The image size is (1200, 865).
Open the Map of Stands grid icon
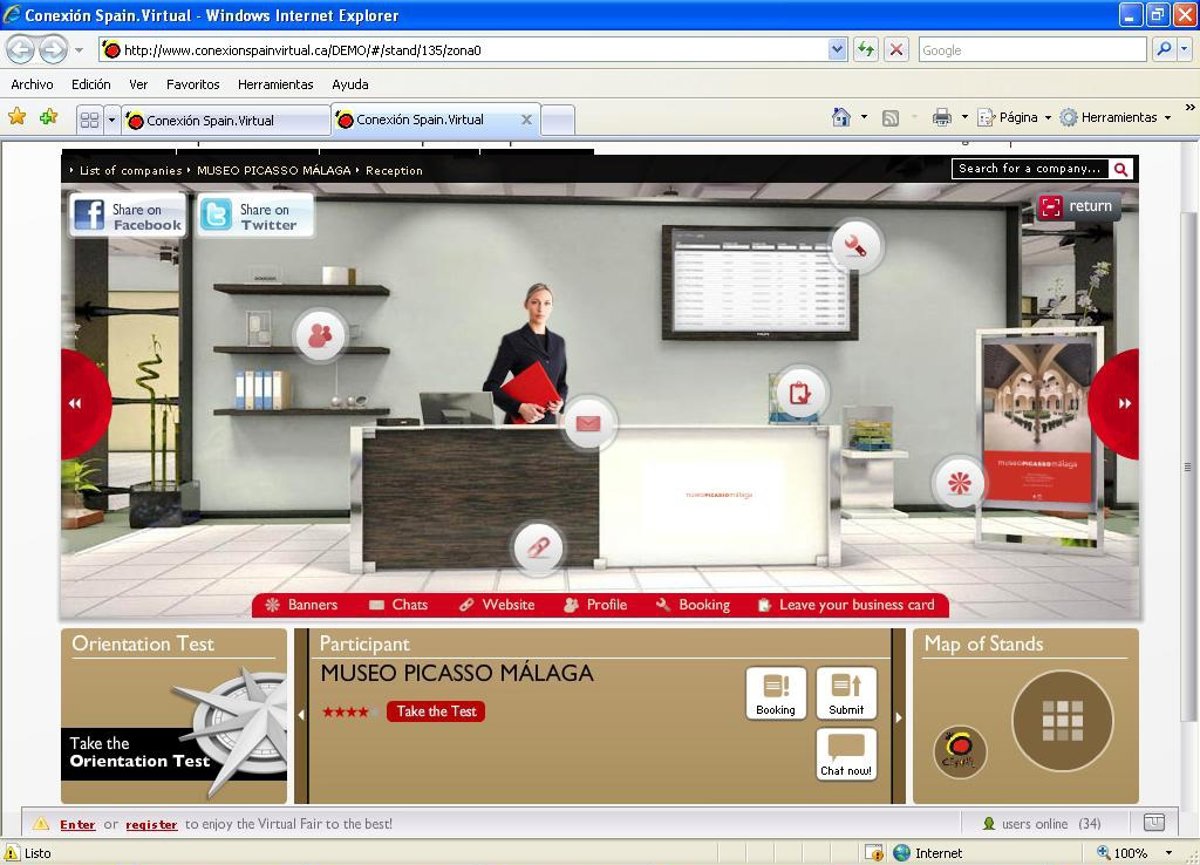(1062, 720)
